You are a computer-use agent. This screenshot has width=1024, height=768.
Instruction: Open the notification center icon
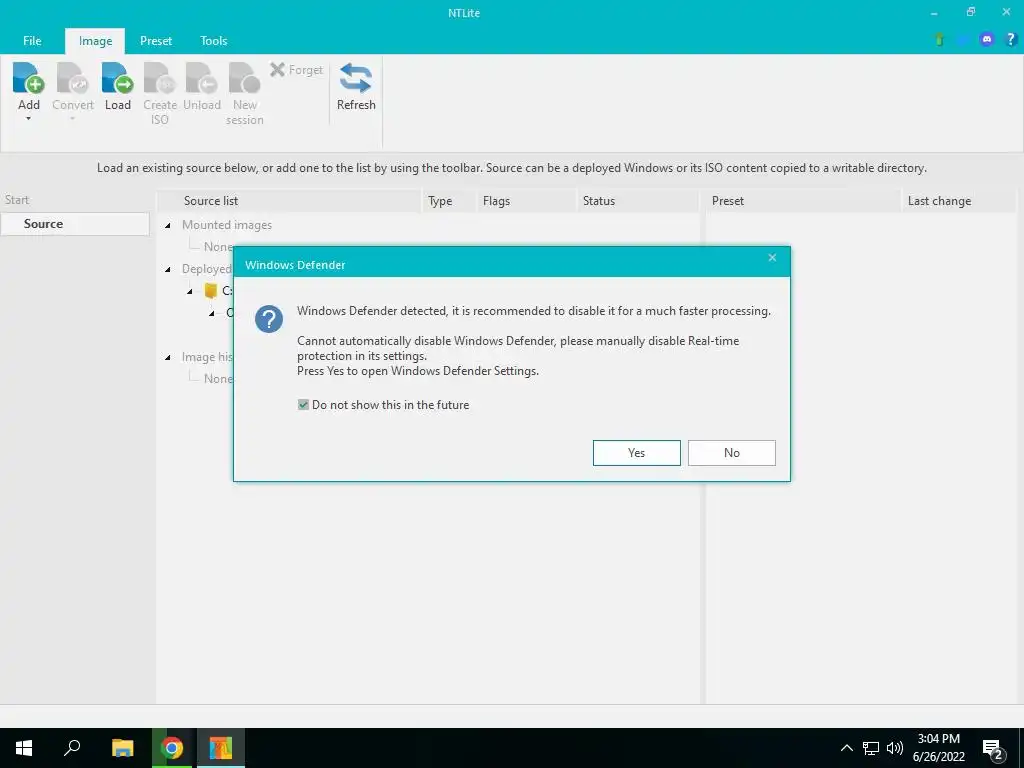[993, 750]
